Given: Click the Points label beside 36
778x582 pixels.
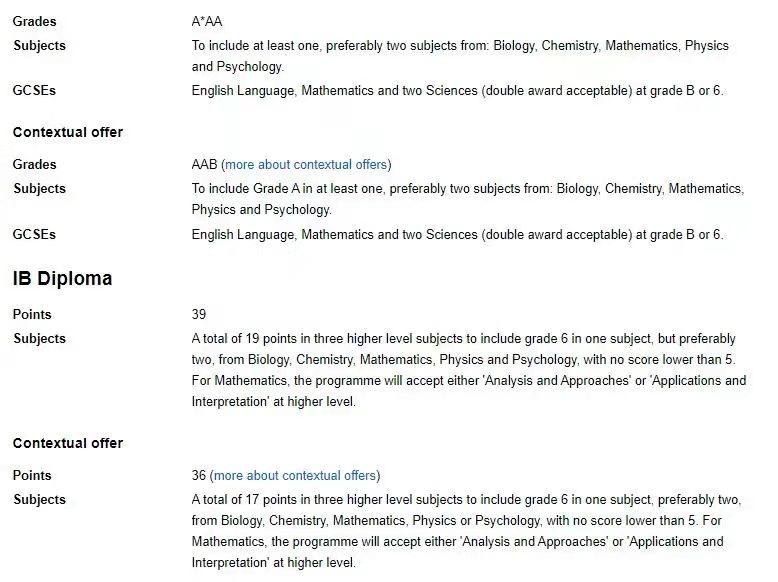Looking at the screenshot, I should (x=32, y=476).
